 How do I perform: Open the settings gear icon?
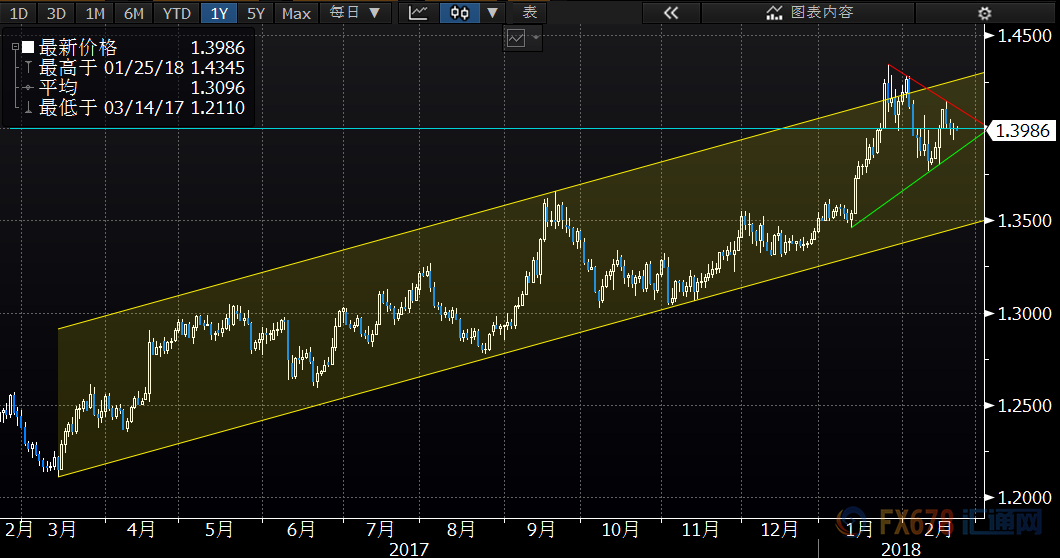tap(984, 13)
